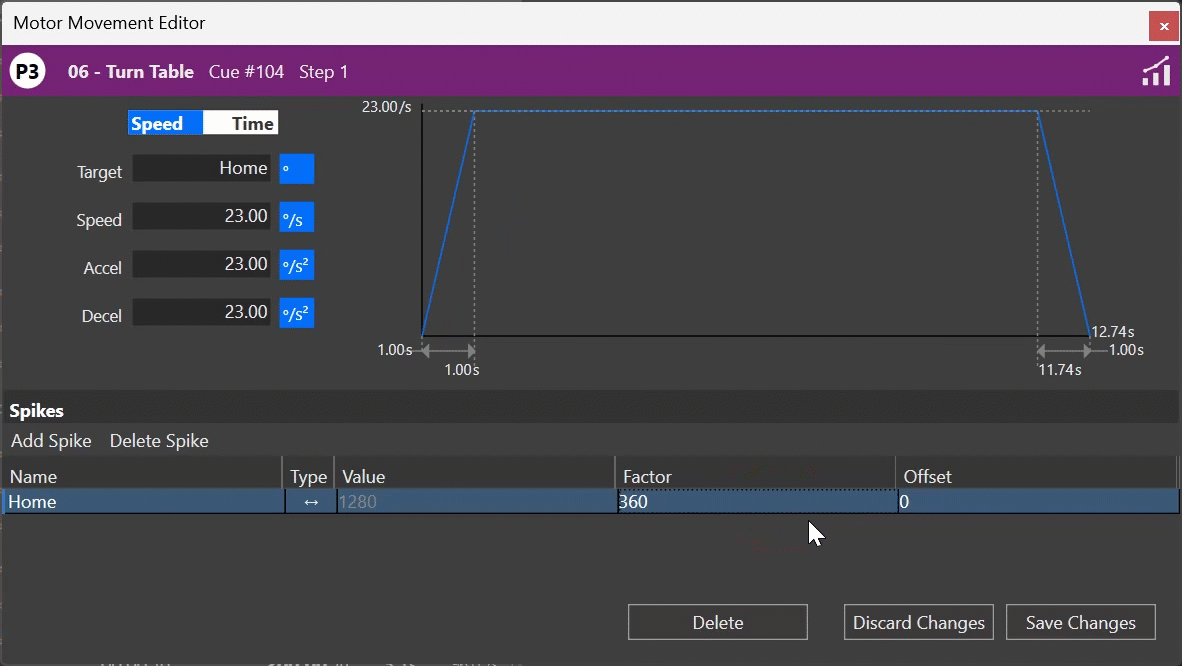Select the Home row in the Spikes table

point(140,501)
